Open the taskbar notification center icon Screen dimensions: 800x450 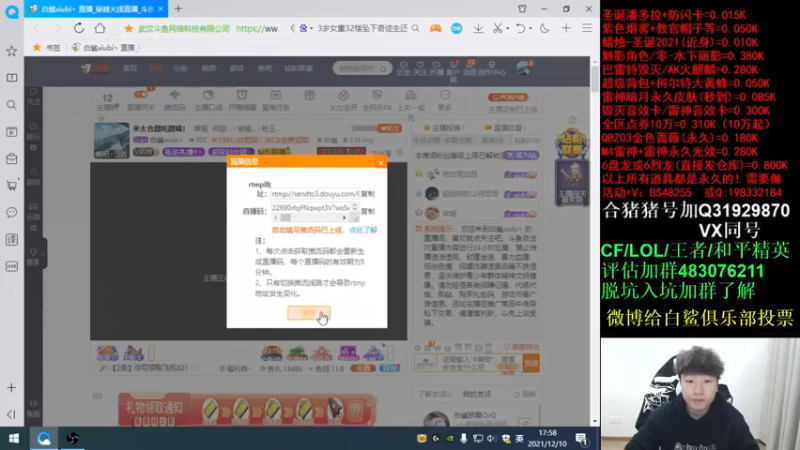point(581,438)
